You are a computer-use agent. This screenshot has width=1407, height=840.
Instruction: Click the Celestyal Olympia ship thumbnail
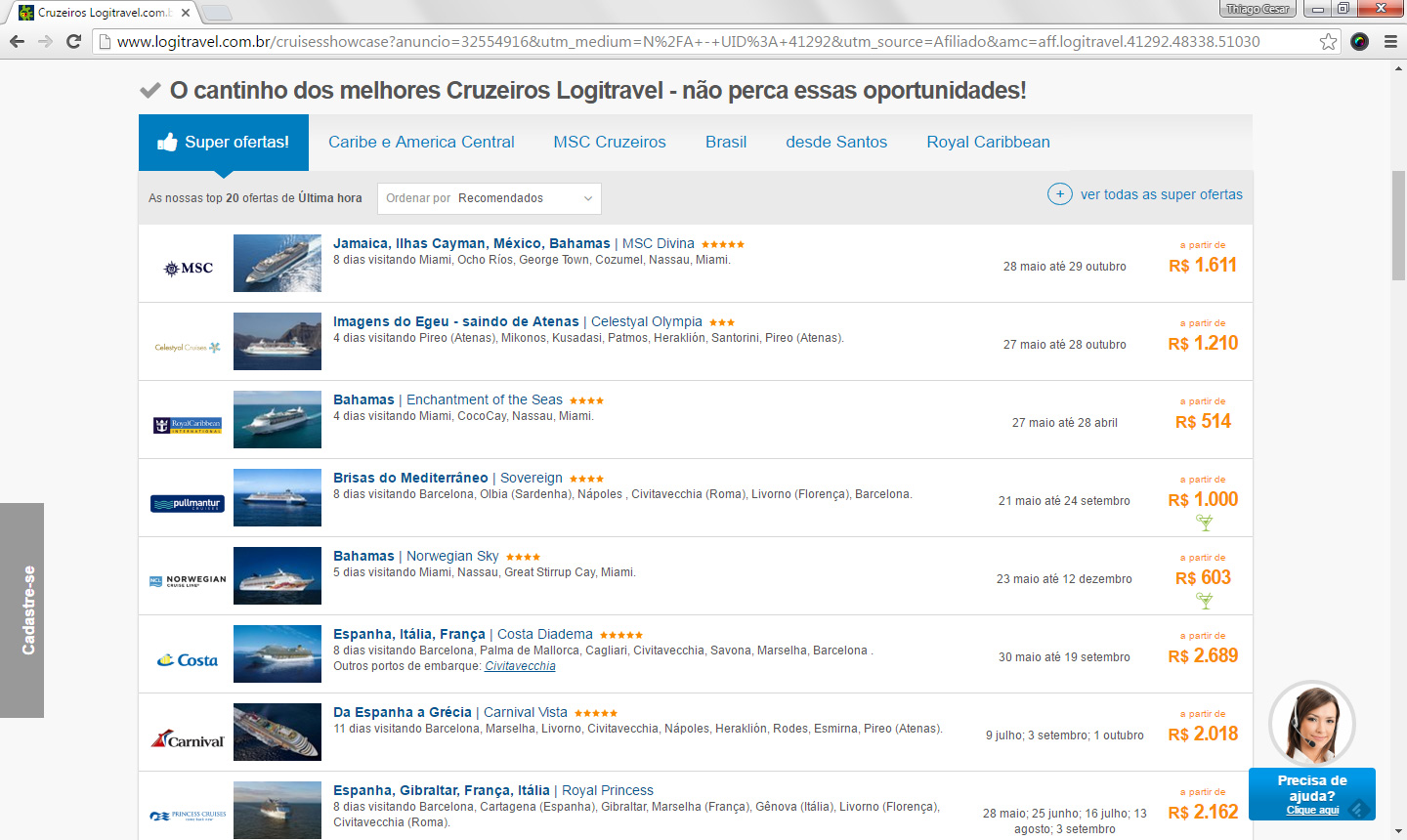[277, 341]
